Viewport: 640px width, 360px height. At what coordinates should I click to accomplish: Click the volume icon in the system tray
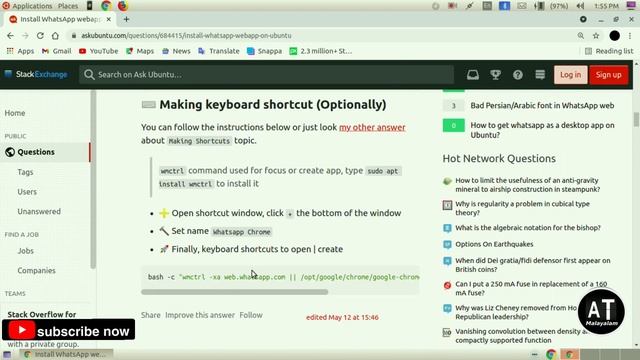coord(580,6)
